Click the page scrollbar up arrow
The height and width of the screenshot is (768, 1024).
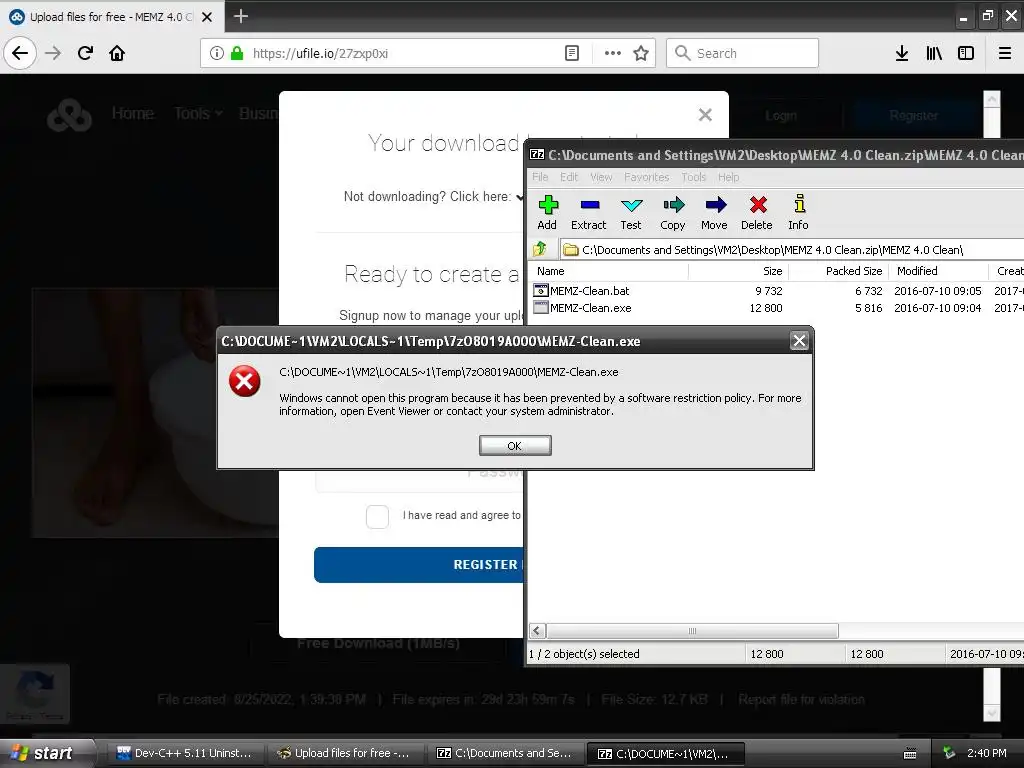coord(992,99)
